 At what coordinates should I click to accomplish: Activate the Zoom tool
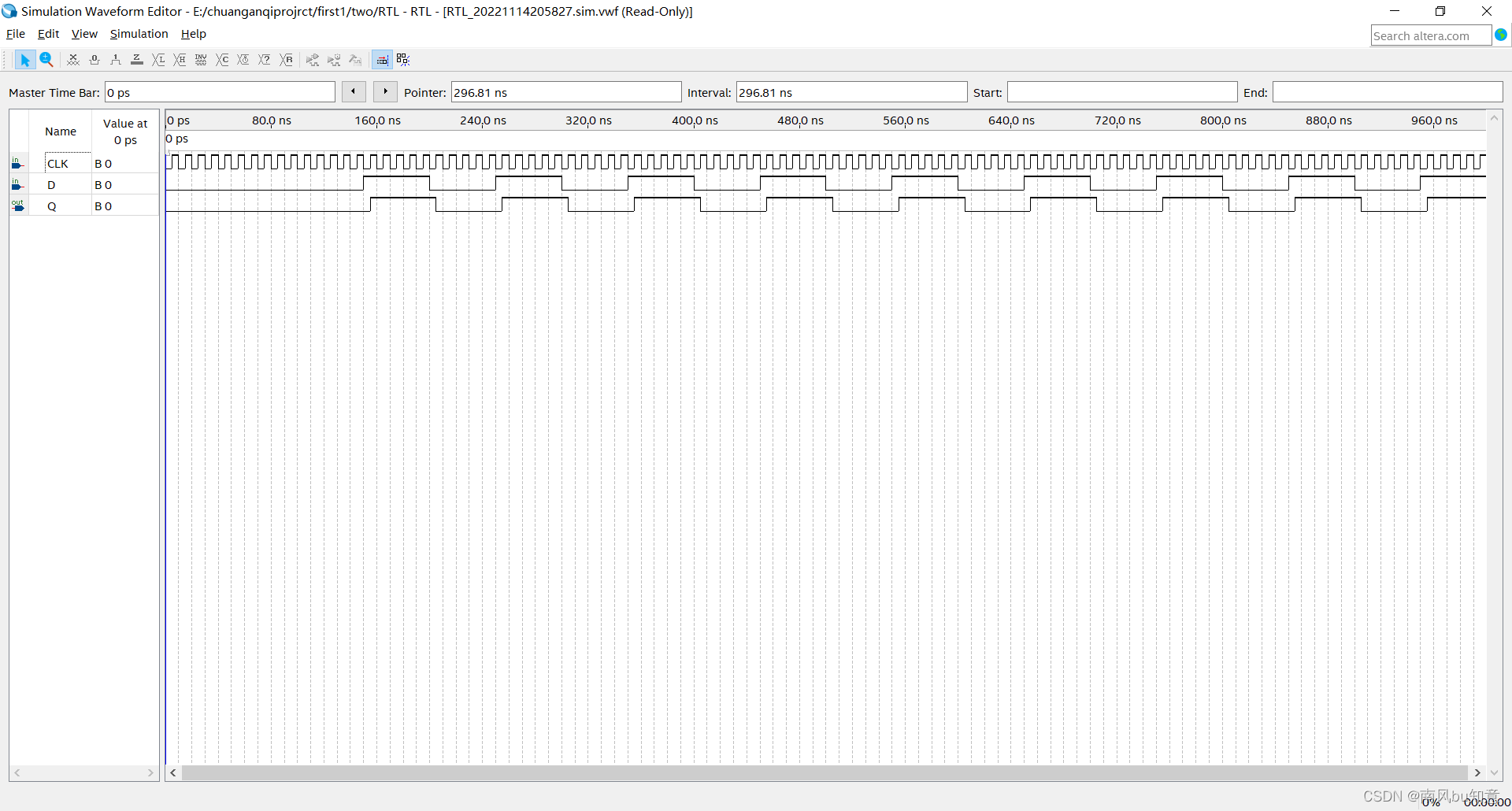coord(46,60)
